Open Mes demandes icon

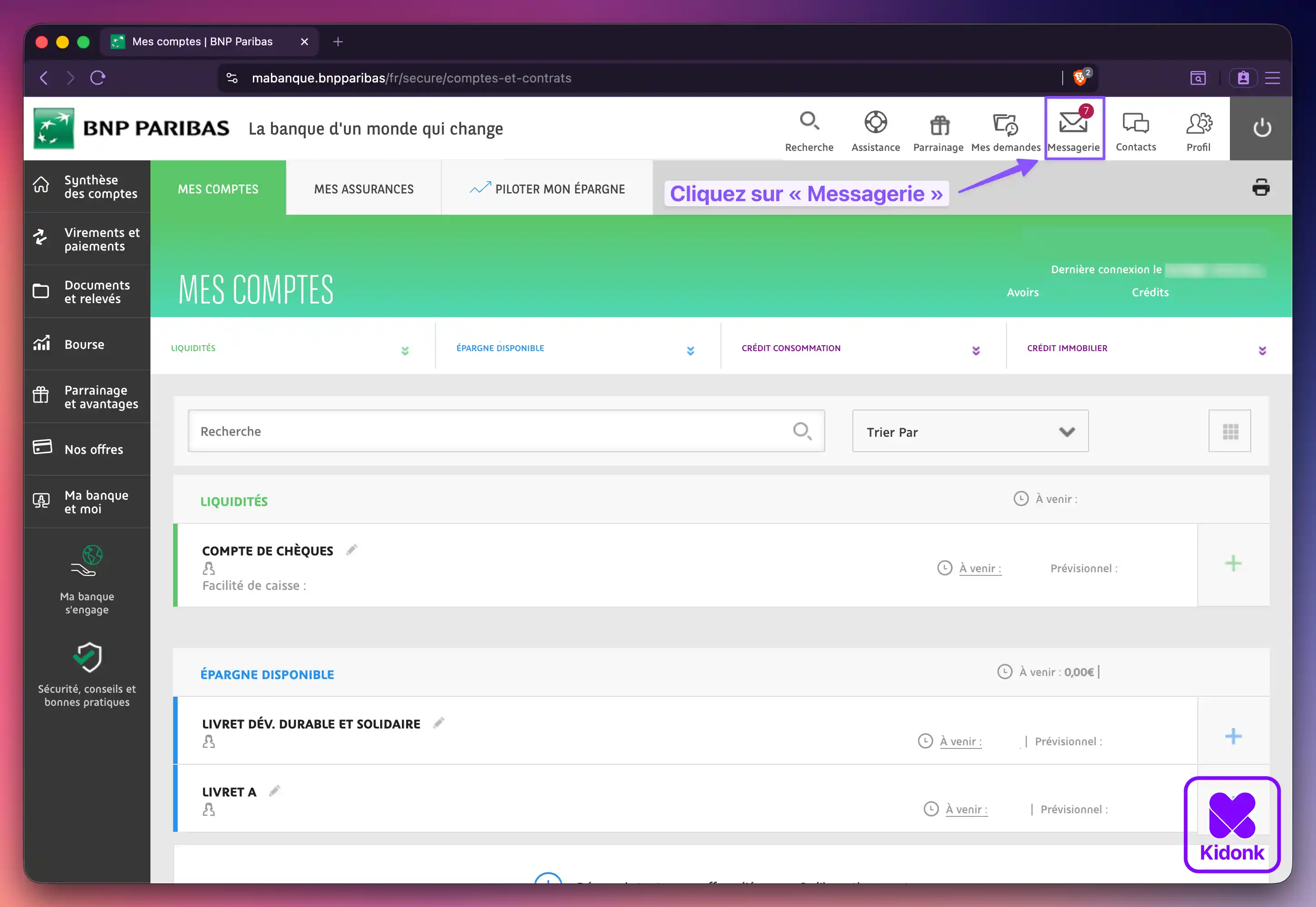pyautogui.click(x=1005, y=125)
